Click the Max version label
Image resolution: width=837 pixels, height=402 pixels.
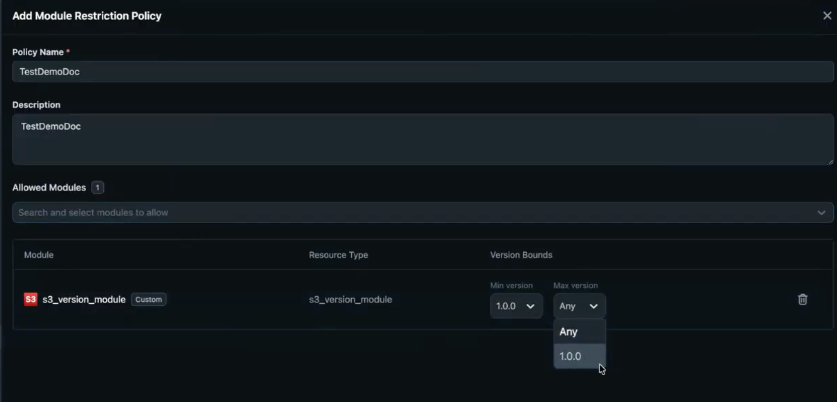click(x=575, y=286)
